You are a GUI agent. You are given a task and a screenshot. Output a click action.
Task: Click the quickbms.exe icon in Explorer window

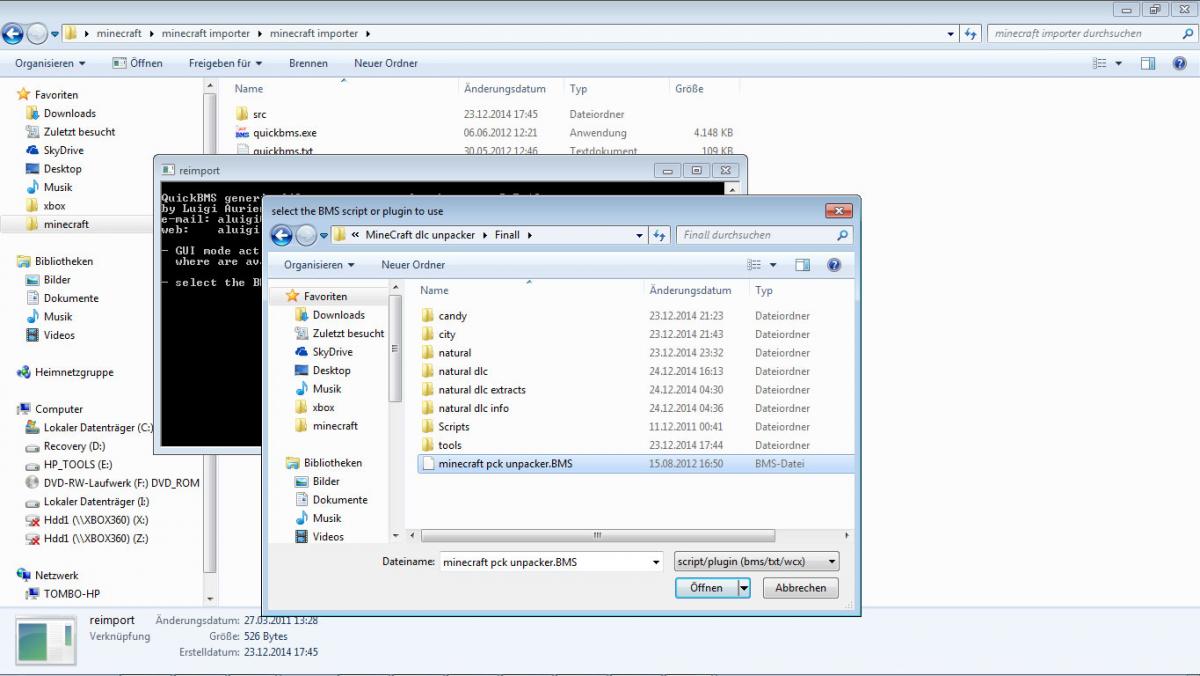[x=242, y=132]
